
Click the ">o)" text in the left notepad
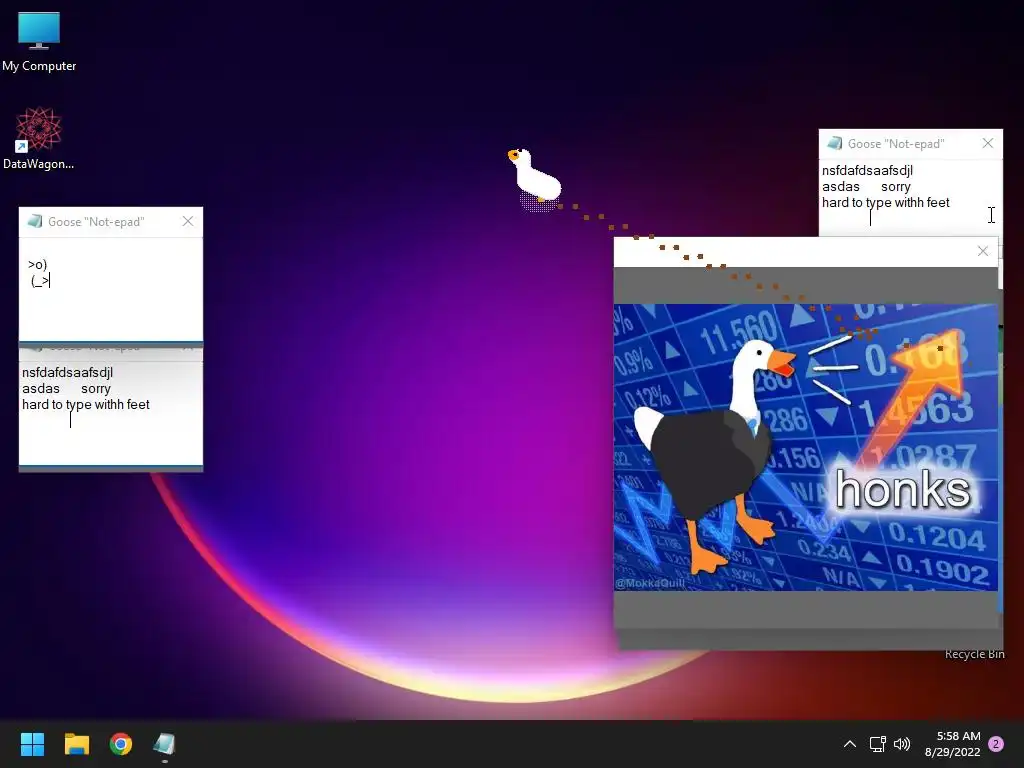[x=37, y=264]
